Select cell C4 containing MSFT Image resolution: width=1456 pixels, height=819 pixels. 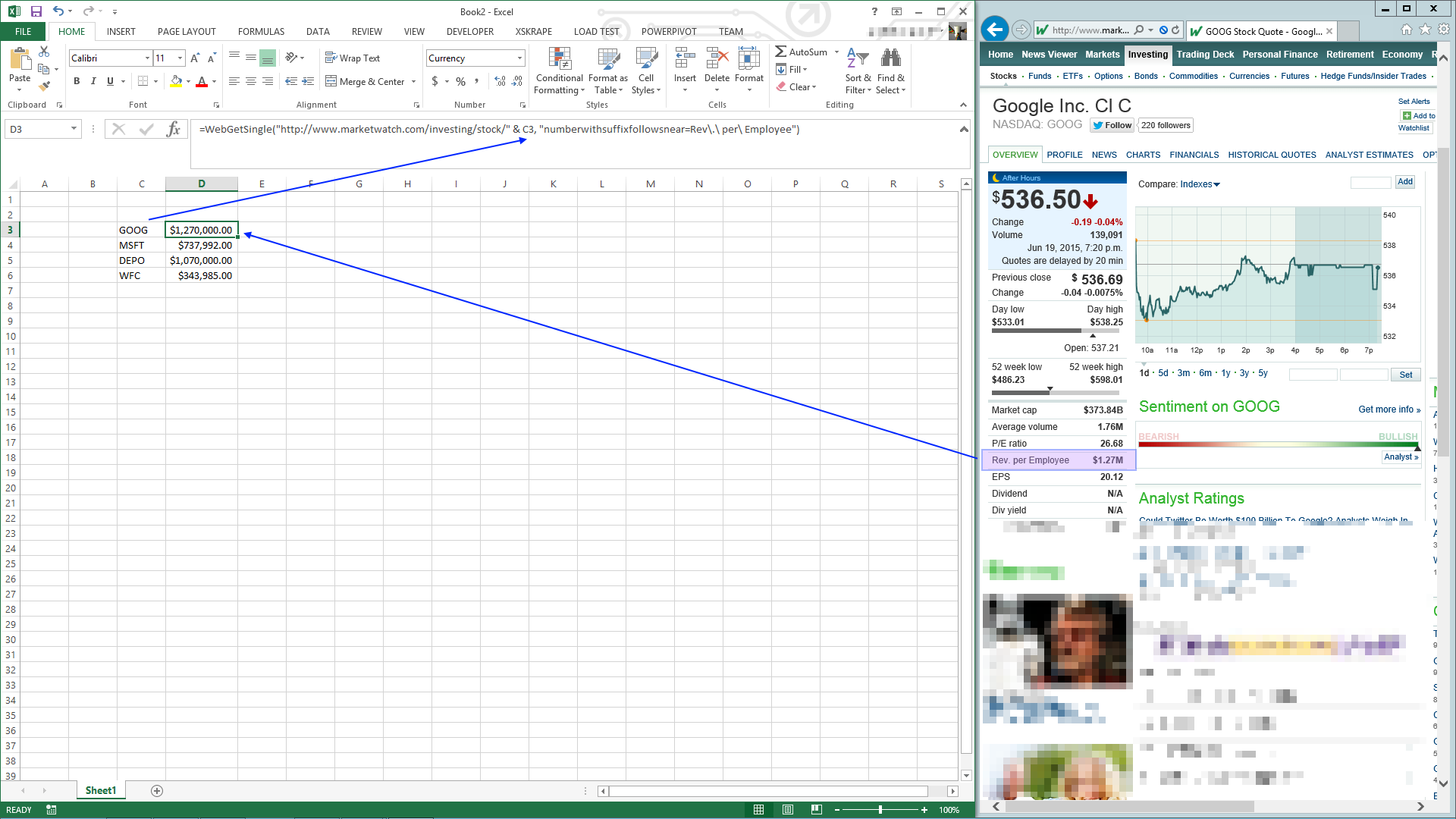point(141,245)
